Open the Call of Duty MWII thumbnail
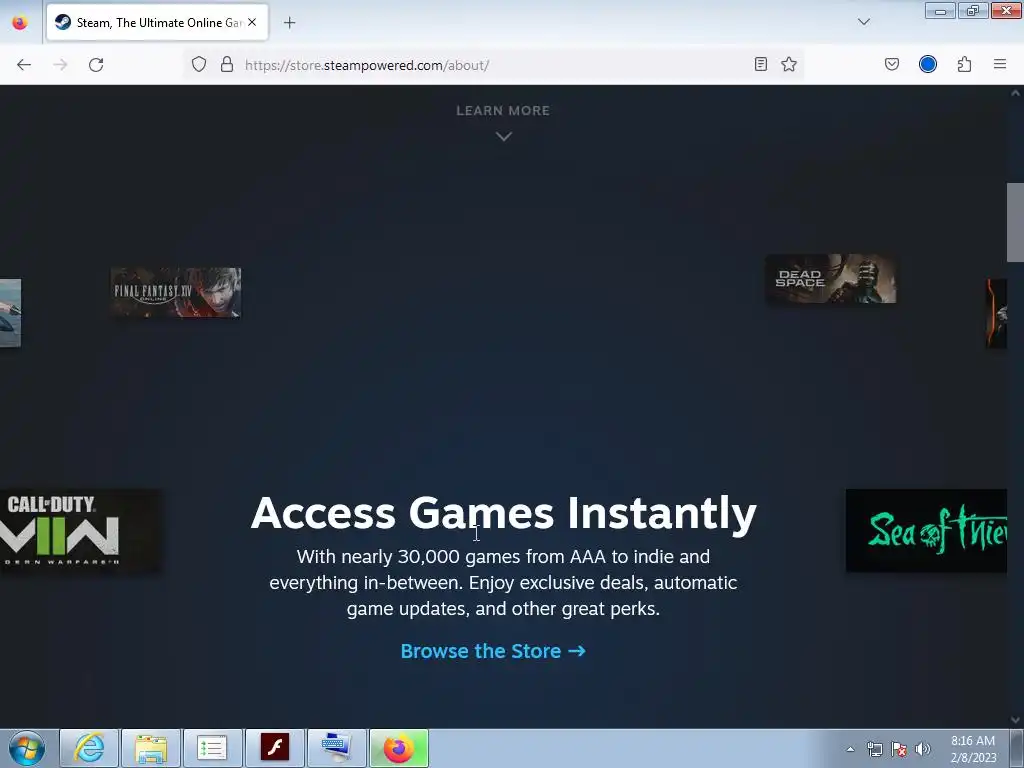This screenshot has height=768, width=1024. click(80, 530)
